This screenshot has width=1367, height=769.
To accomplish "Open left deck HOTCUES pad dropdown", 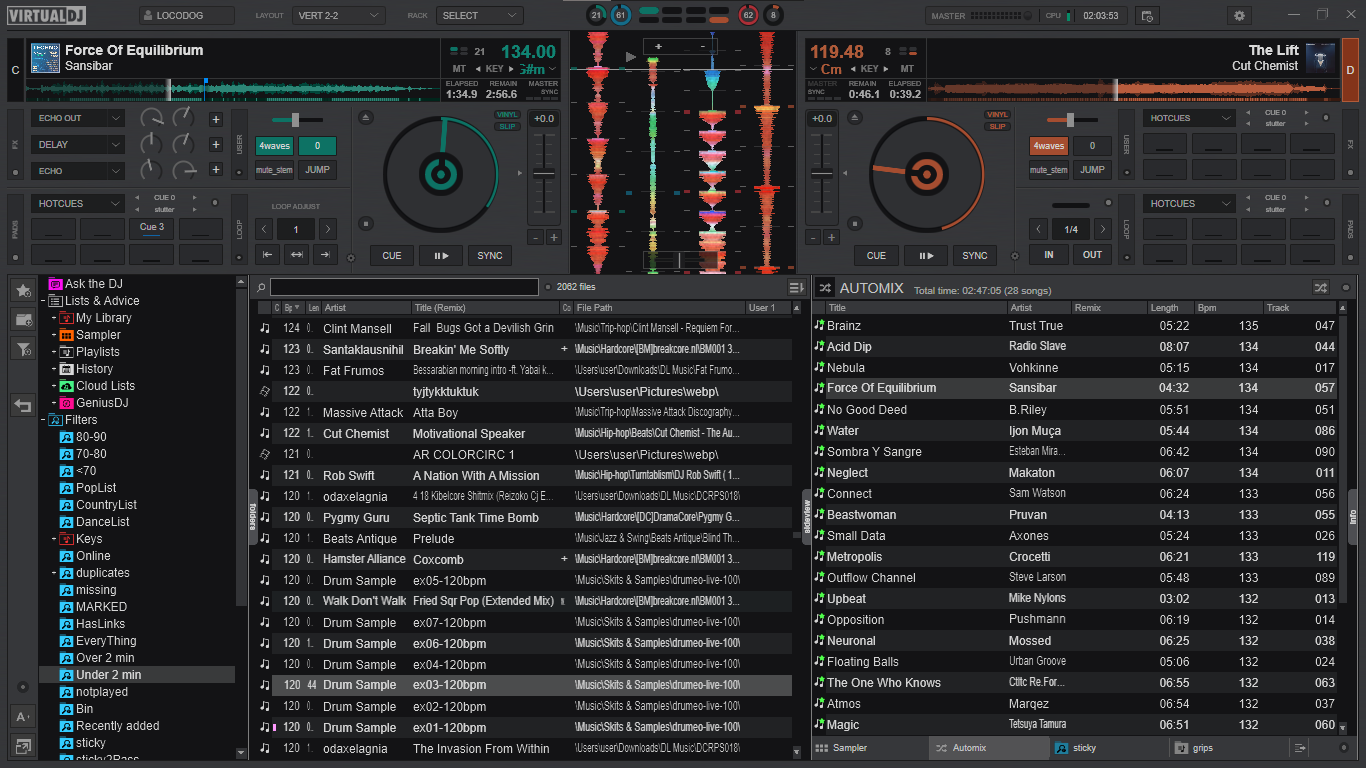I will pos(78,203).
